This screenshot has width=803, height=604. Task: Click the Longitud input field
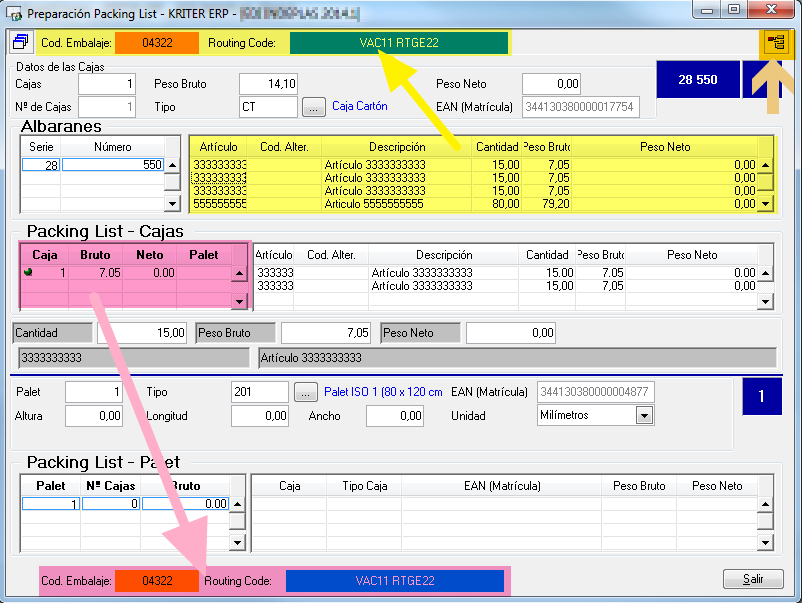click(260, 415)
